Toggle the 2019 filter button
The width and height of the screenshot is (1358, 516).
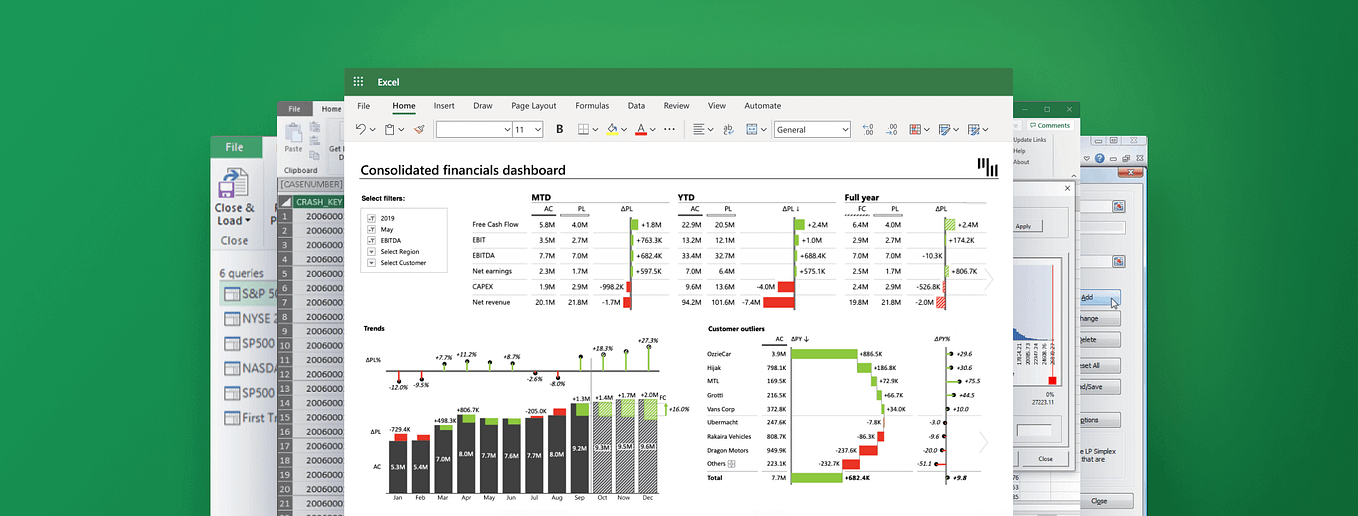click(371, 217)
